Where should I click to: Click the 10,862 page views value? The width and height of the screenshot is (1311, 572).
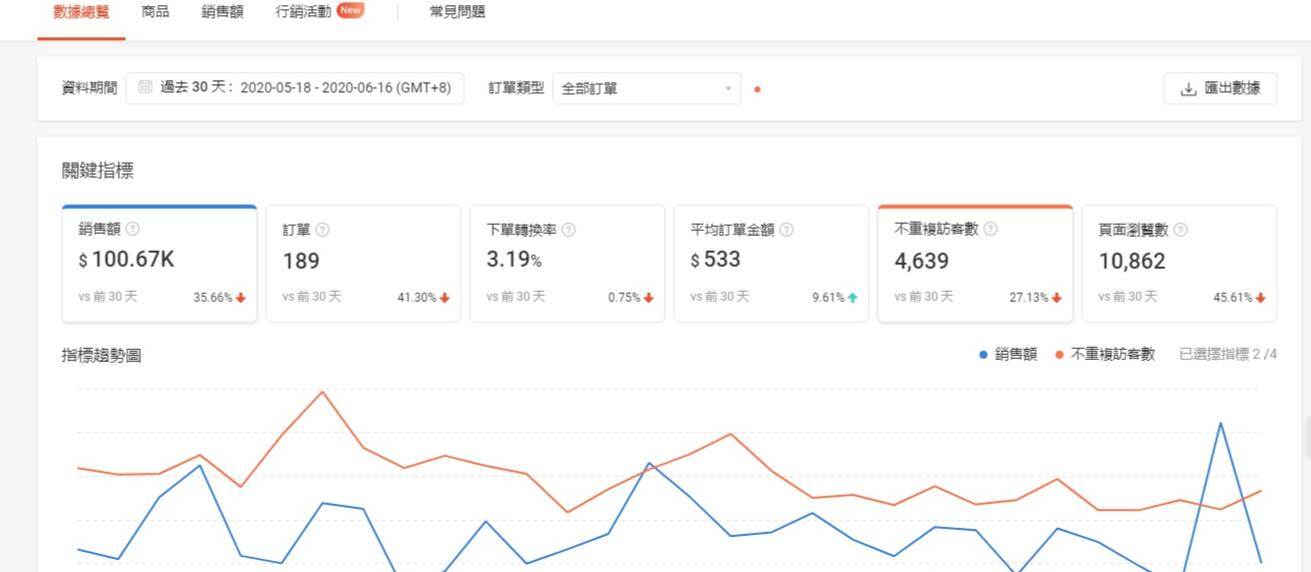coord(1132,261)
